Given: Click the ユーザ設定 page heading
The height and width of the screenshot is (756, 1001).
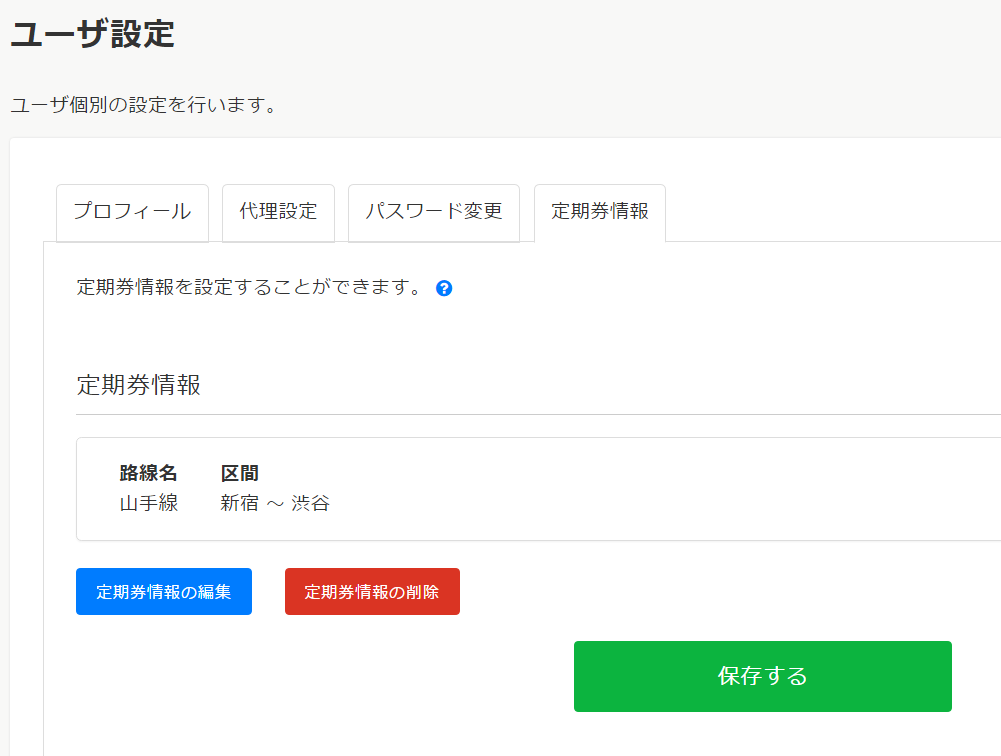Looking at the screenshot, I should (92, 34).
